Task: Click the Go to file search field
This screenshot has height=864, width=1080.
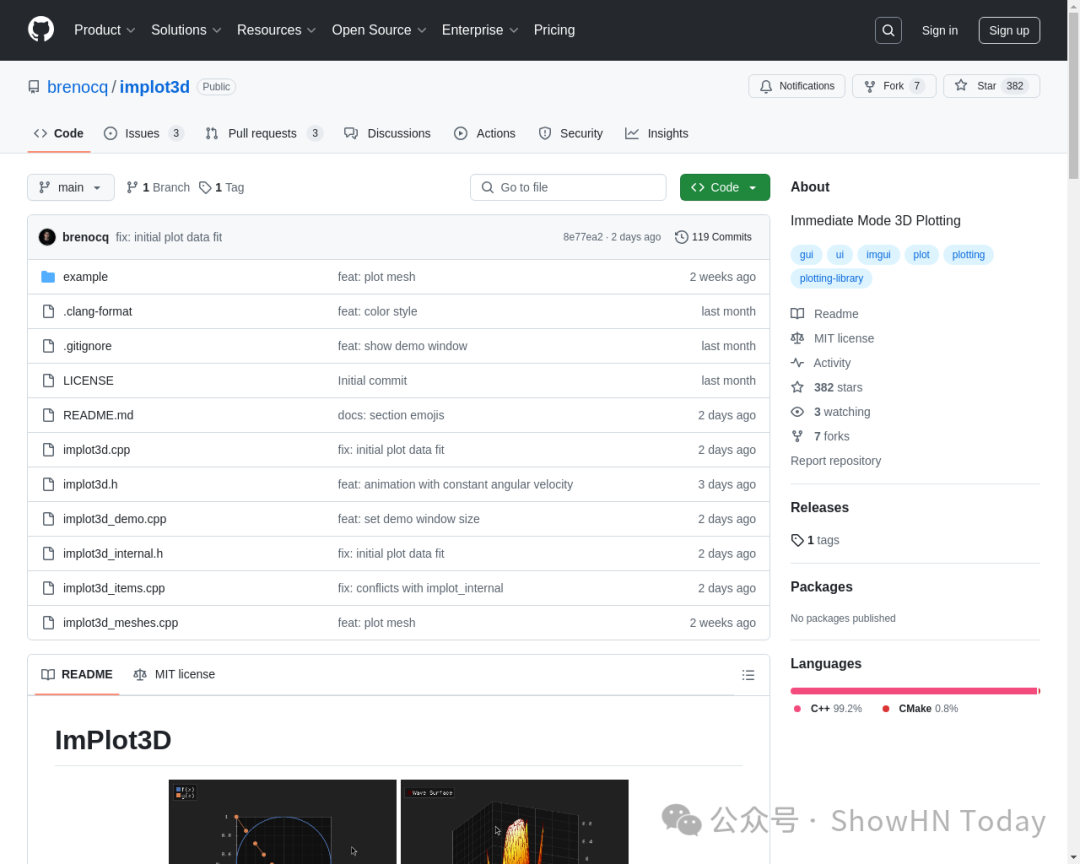Action: coord(568,187)
